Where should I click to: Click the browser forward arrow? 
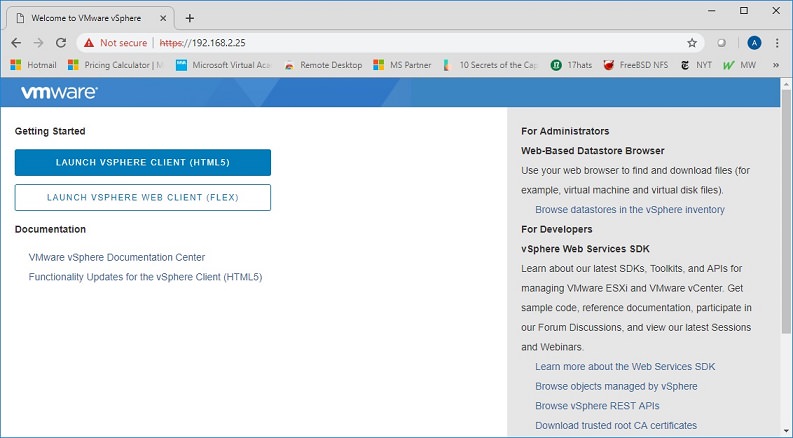point(38,43)
